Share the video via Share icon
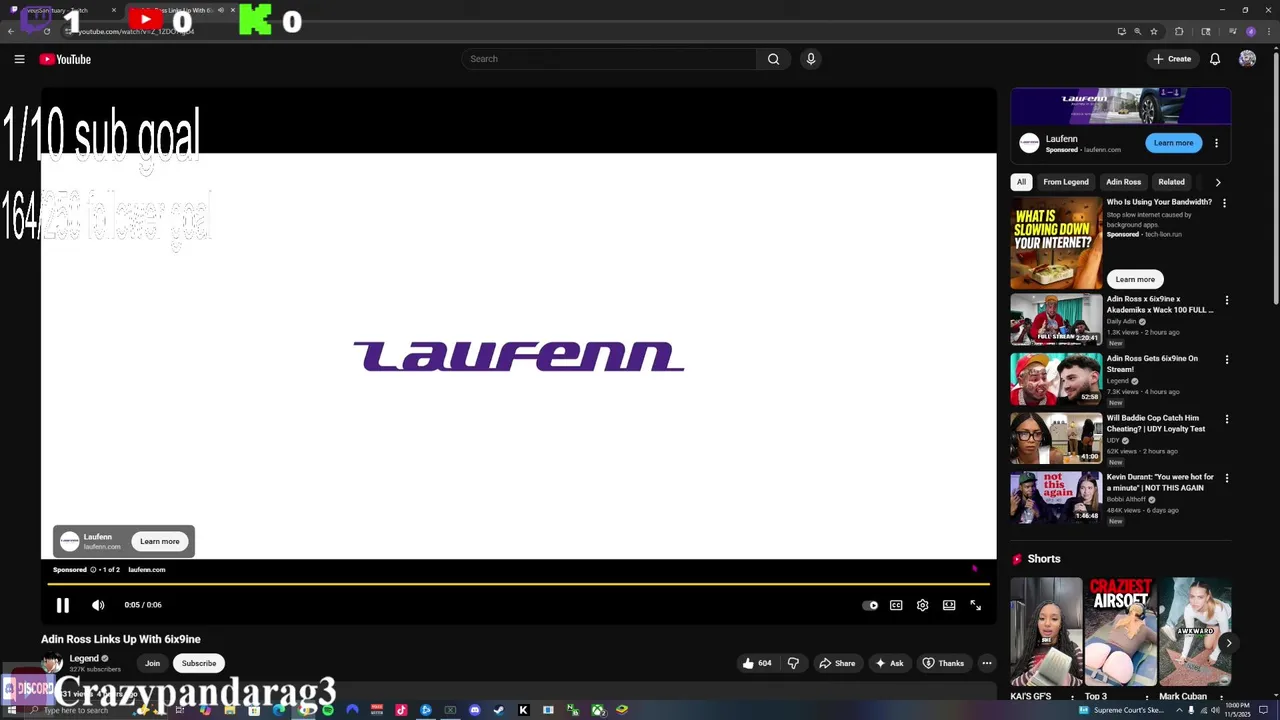This screenshot has height=720, width=1280. [838, 663]
